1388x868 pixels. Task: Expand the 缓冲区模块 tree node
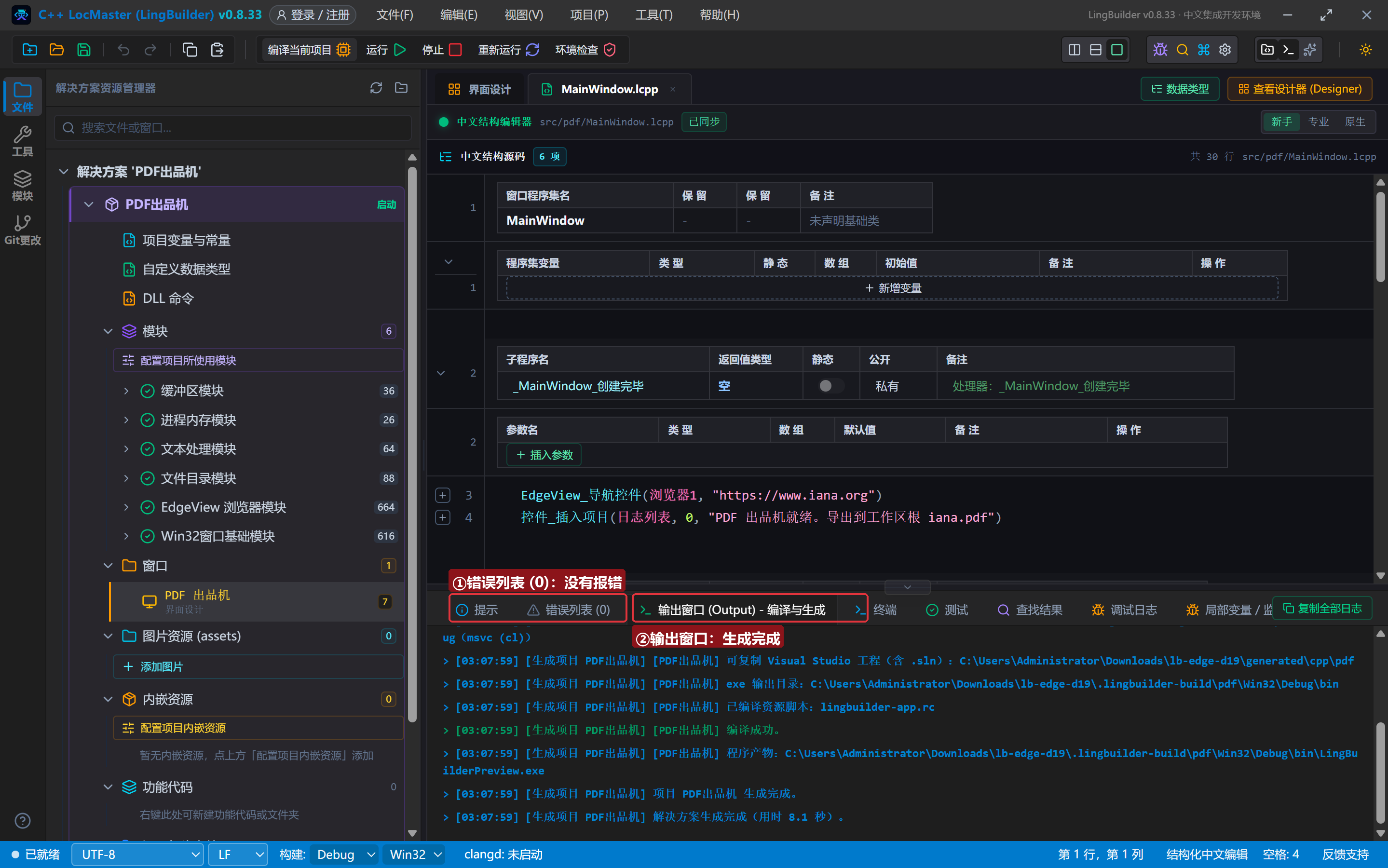[x=126, y=391]
